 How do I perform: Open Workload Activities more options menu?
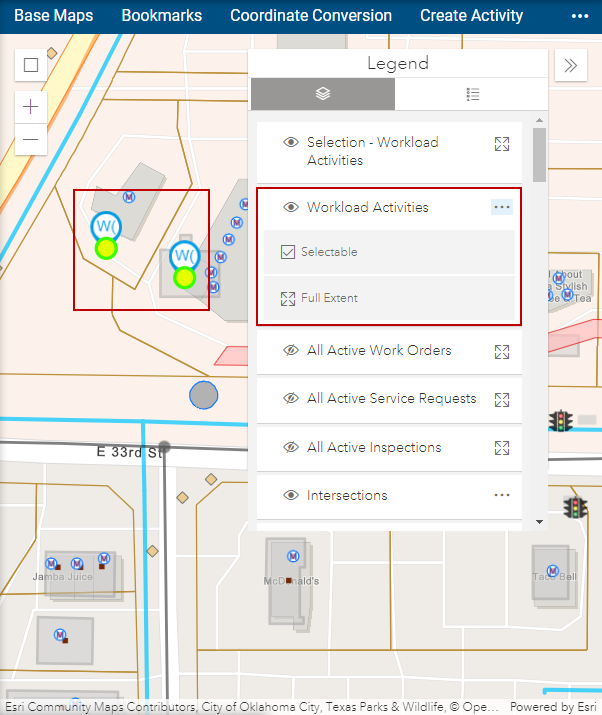(x=502, y=207)
